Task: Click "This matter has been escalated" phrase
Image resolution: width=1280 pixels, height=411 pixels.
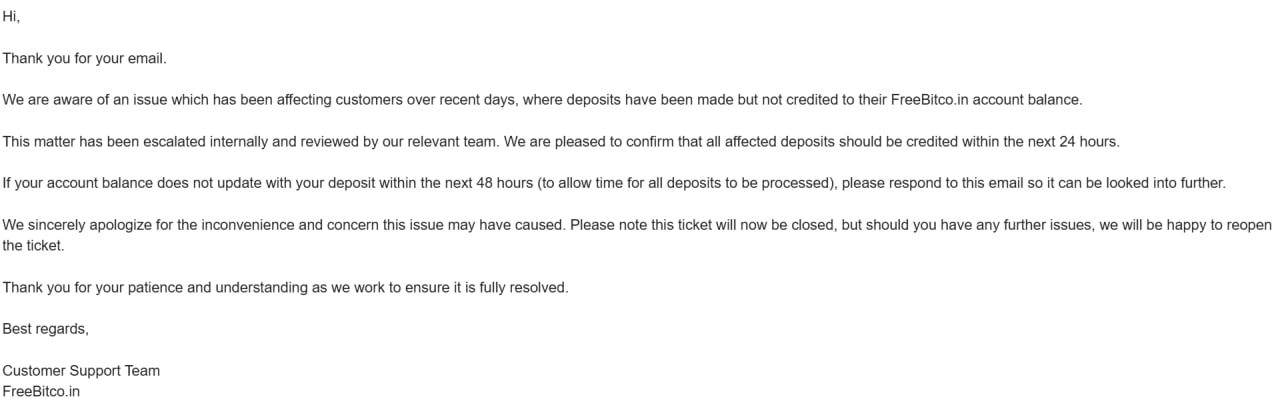Action: pos(102,142)
